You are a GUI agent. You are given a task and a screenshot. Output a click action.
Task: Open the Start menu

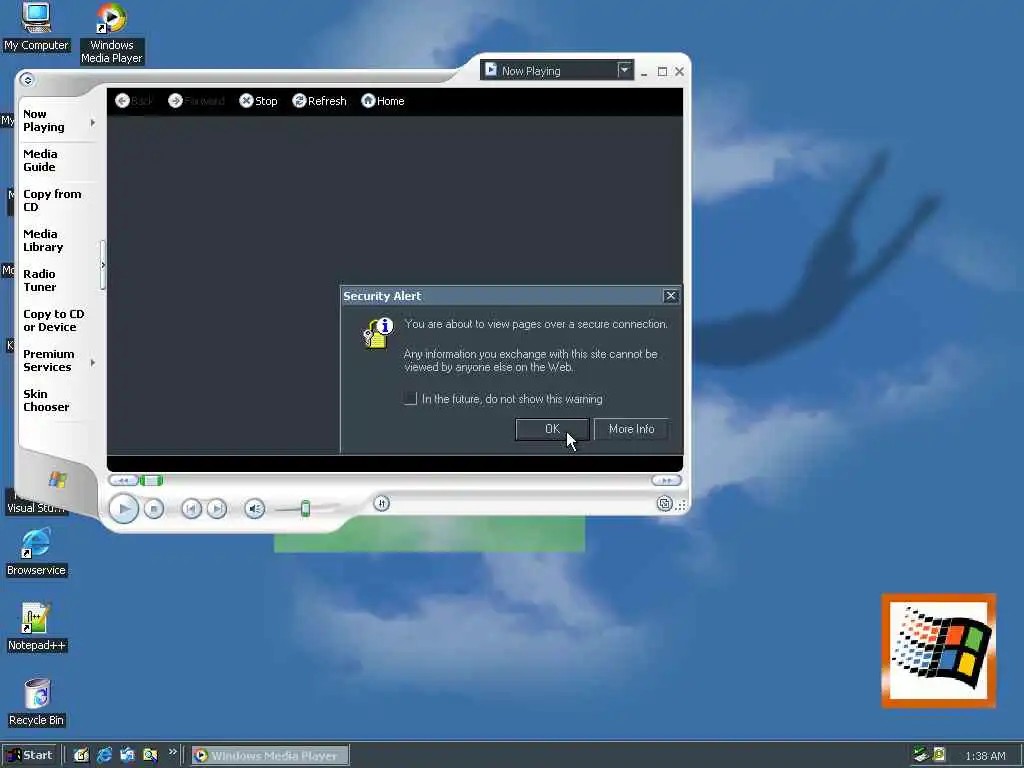(x=30, y=755)
